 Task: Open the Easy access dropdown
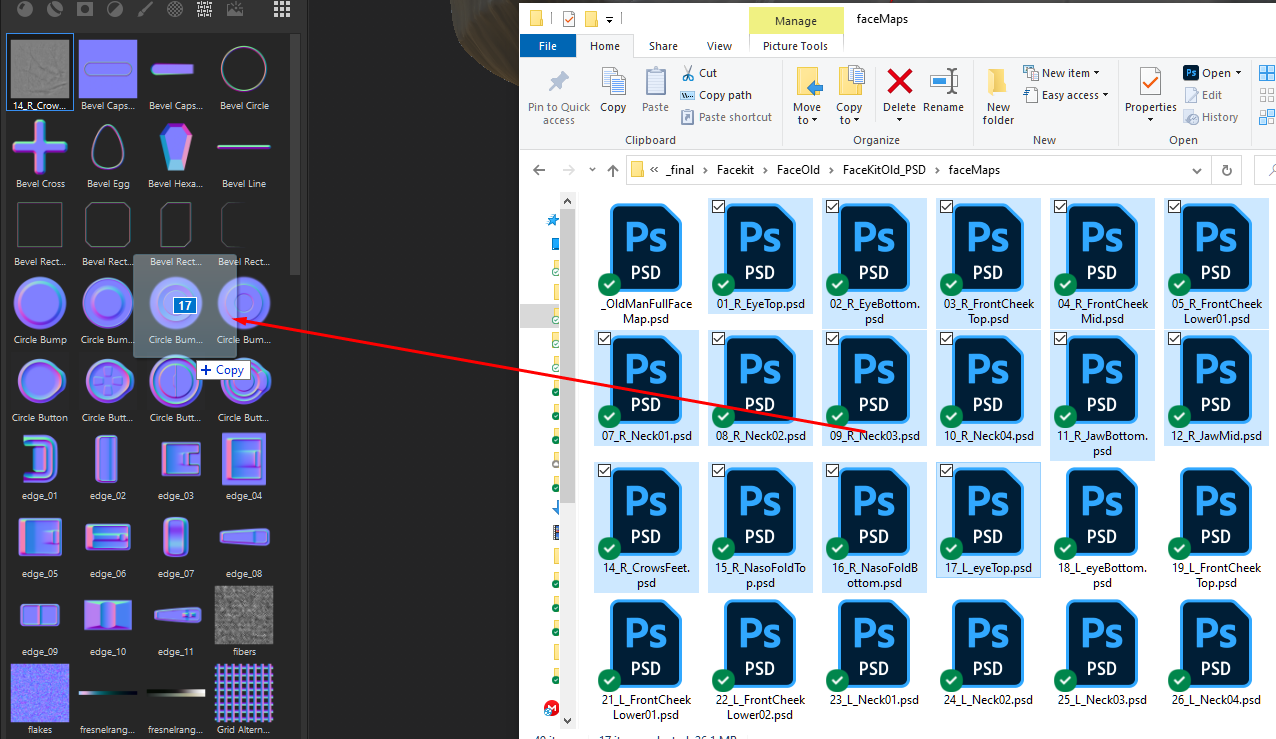click(1067, 95)
